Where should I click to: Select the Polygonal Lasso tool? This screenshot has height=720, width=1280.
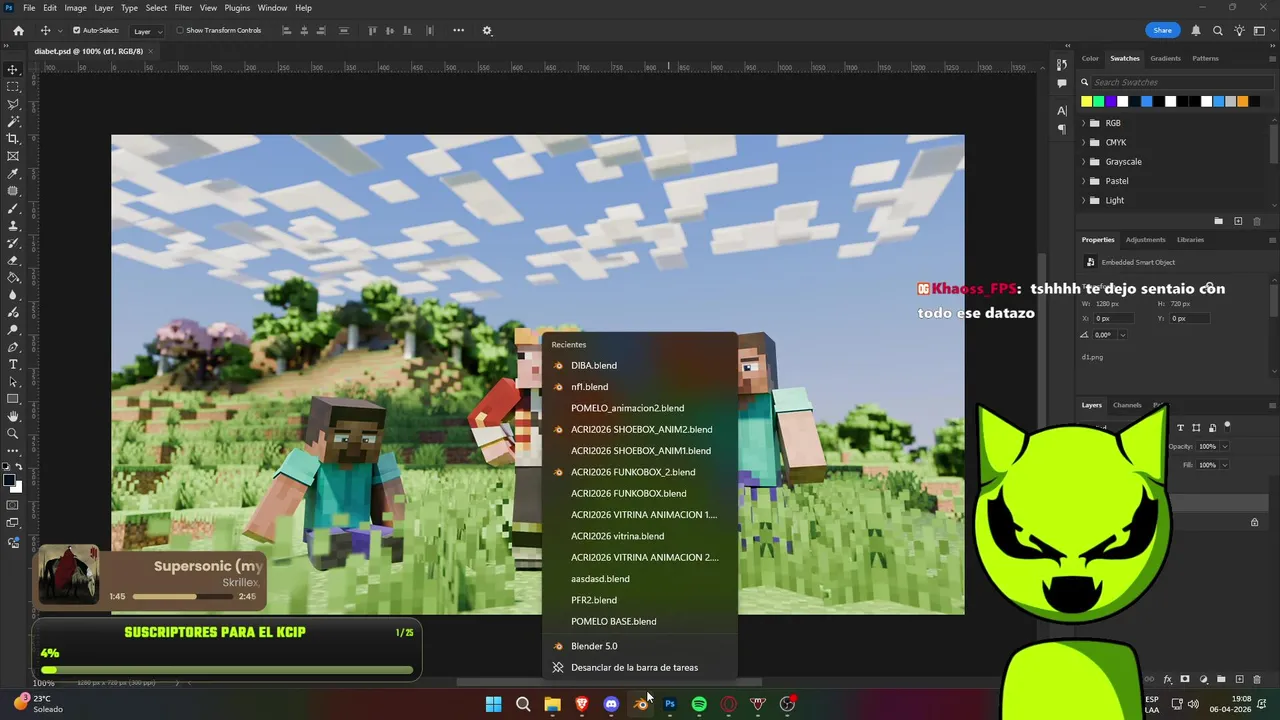pos(13,104)
